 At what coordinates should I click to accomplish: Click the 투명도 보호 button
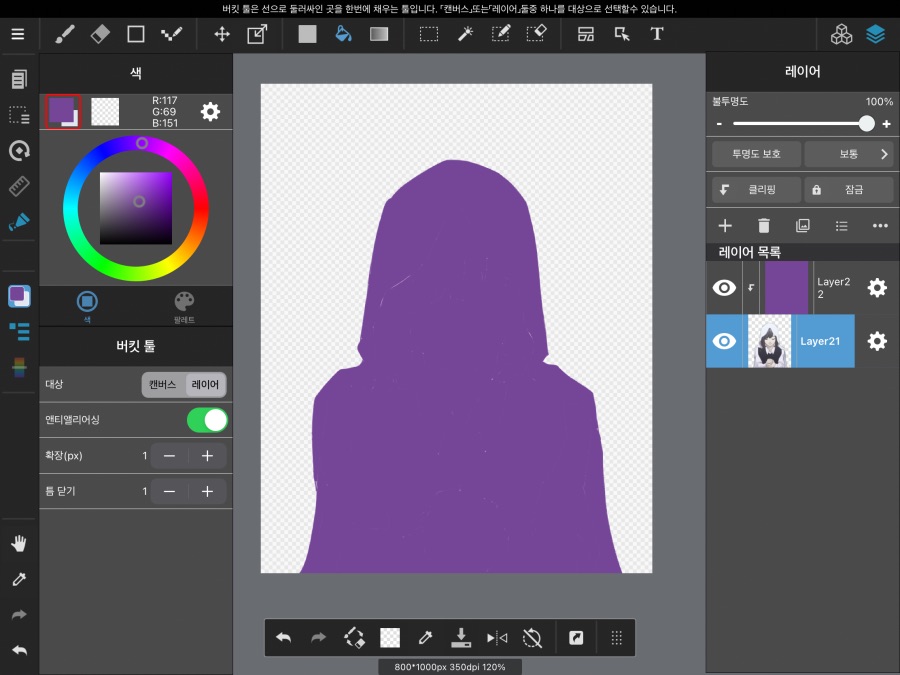755,154
